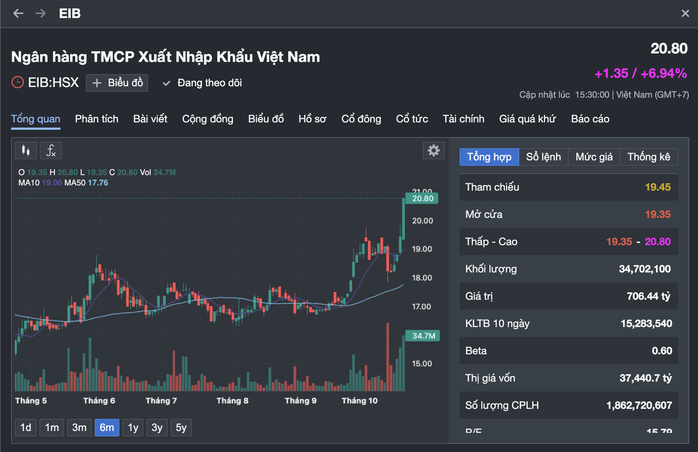Set chart range to 3y
The width and height of the screenshot is (698, 452).
tap(157, 428)
